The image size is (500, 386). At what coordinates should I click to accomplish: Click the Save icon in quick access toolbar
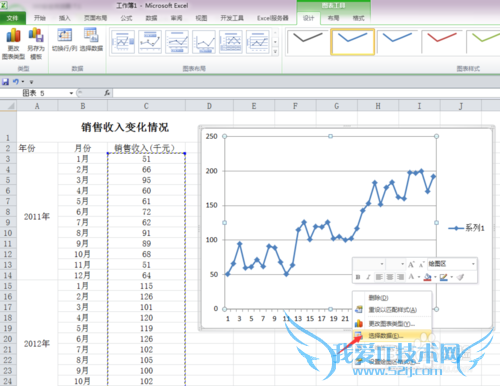tap(5, 82)
